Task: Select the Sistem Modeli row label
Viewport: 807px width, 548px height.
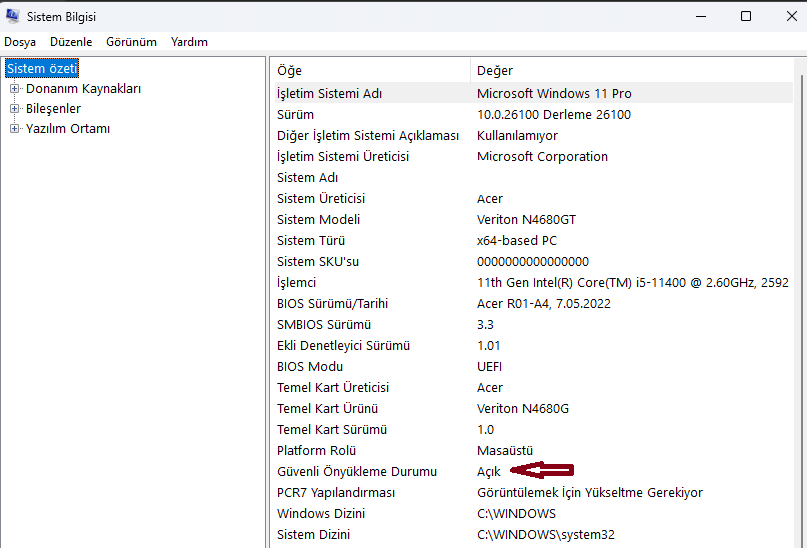Action: coord(318,220)
